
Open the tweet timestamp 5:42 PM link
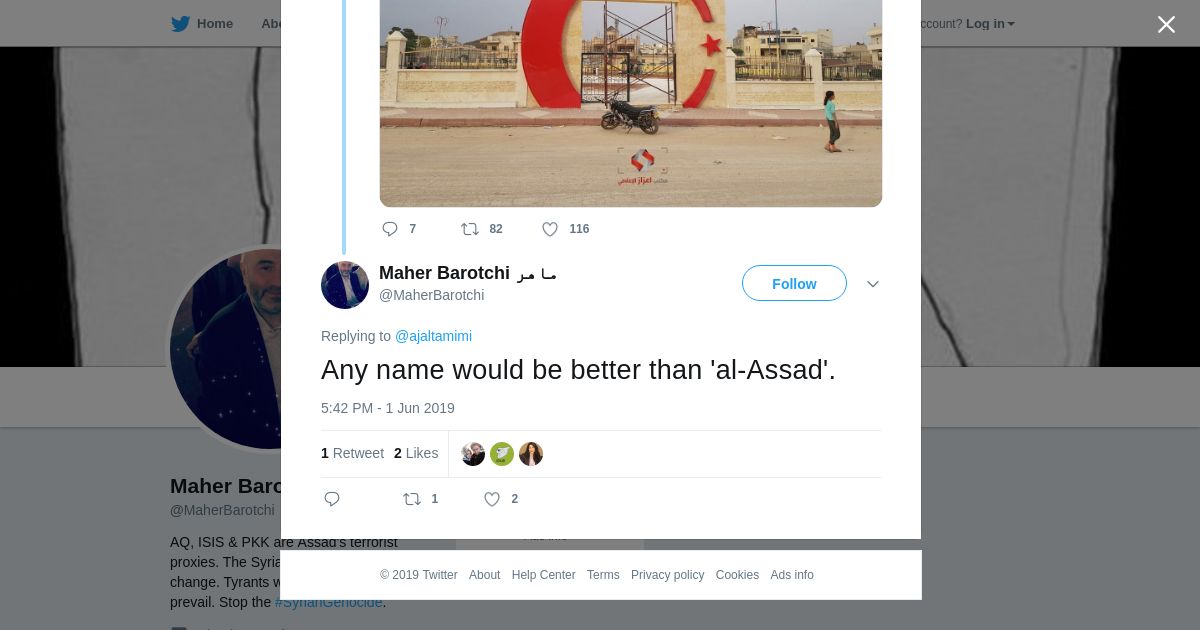point(388,408)
